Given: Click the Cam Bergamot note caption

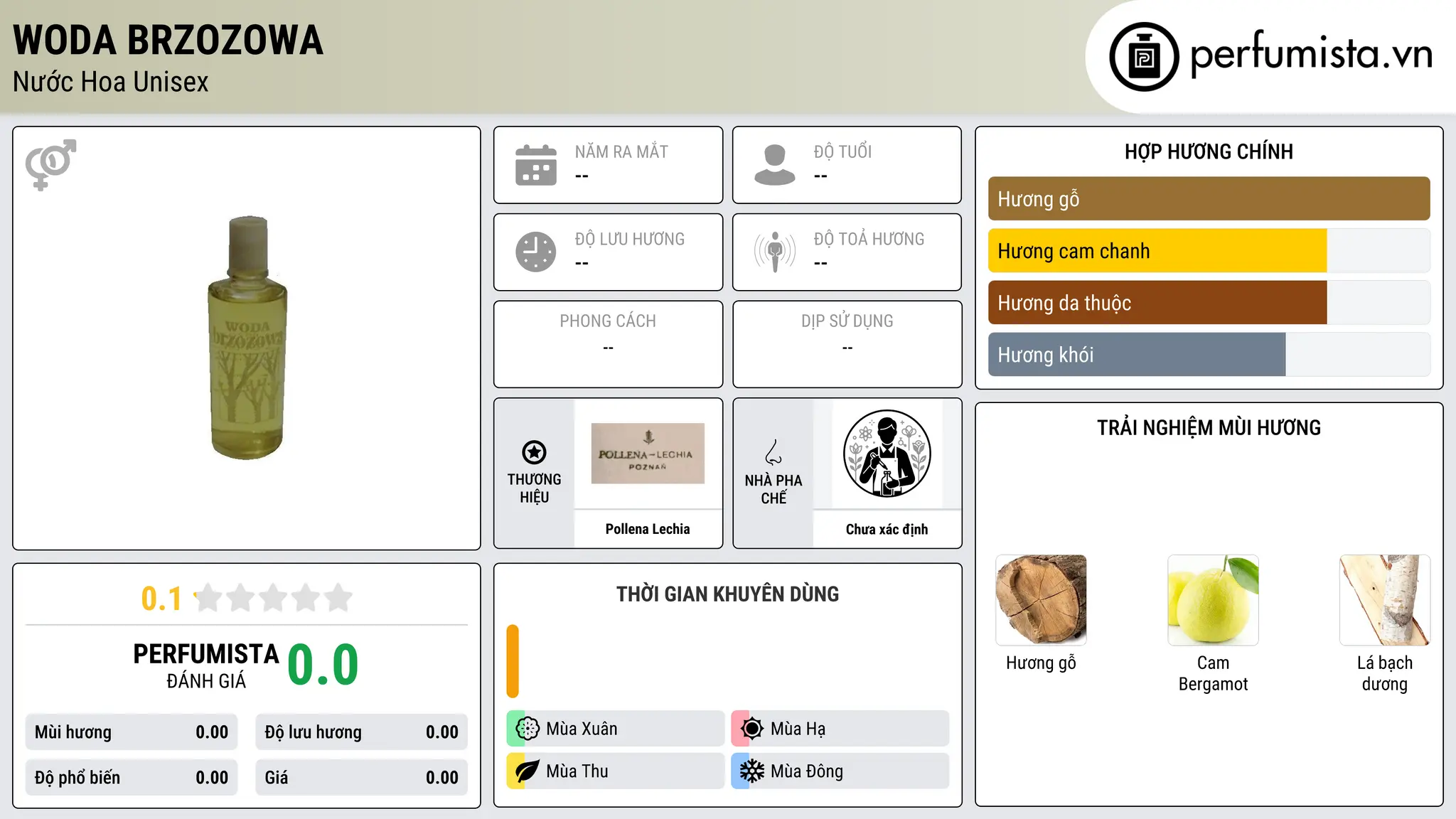Looking at the screenshot, I should (1213, 673).
